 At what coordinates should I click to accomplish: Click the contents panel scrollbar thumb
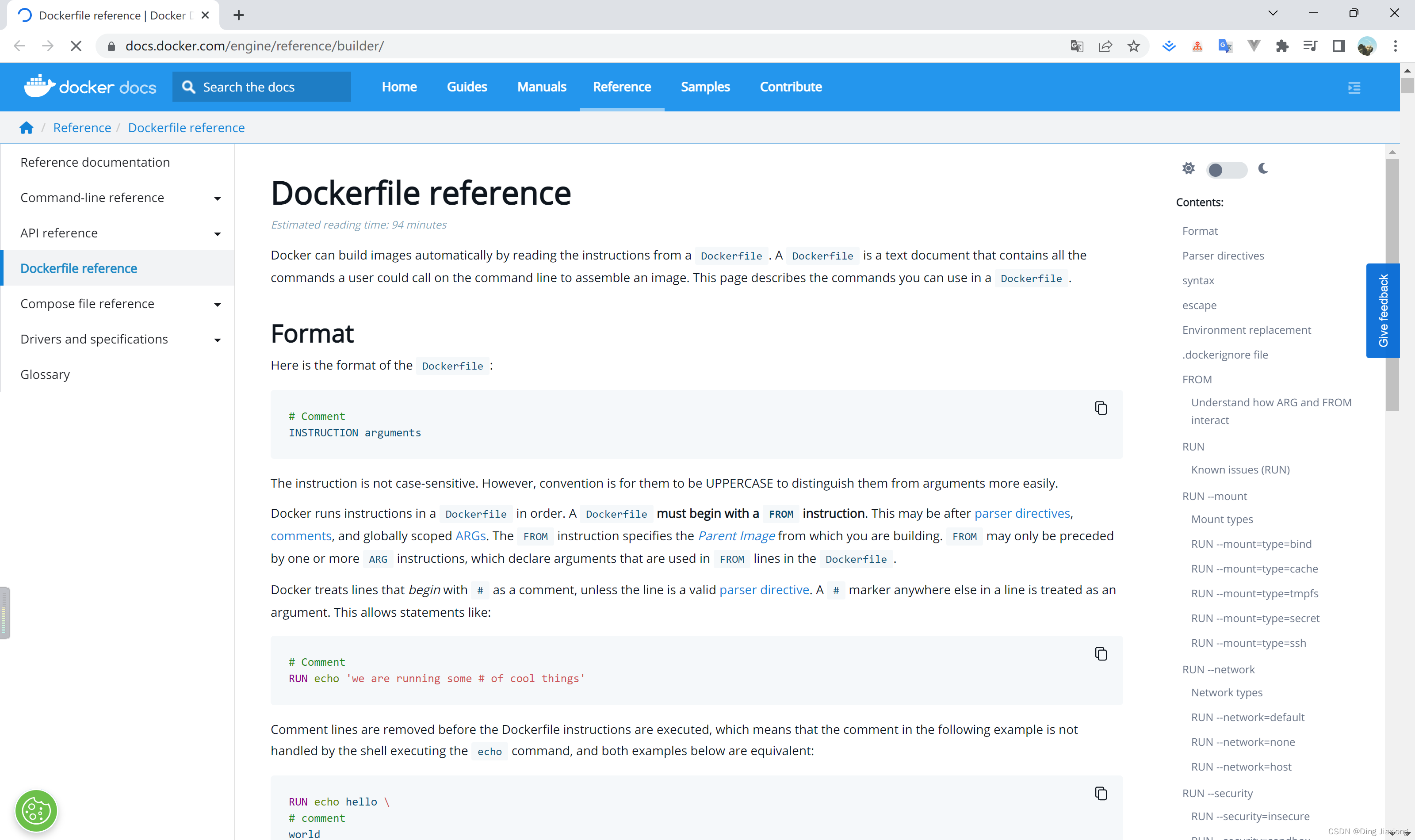click(1392, 285)
